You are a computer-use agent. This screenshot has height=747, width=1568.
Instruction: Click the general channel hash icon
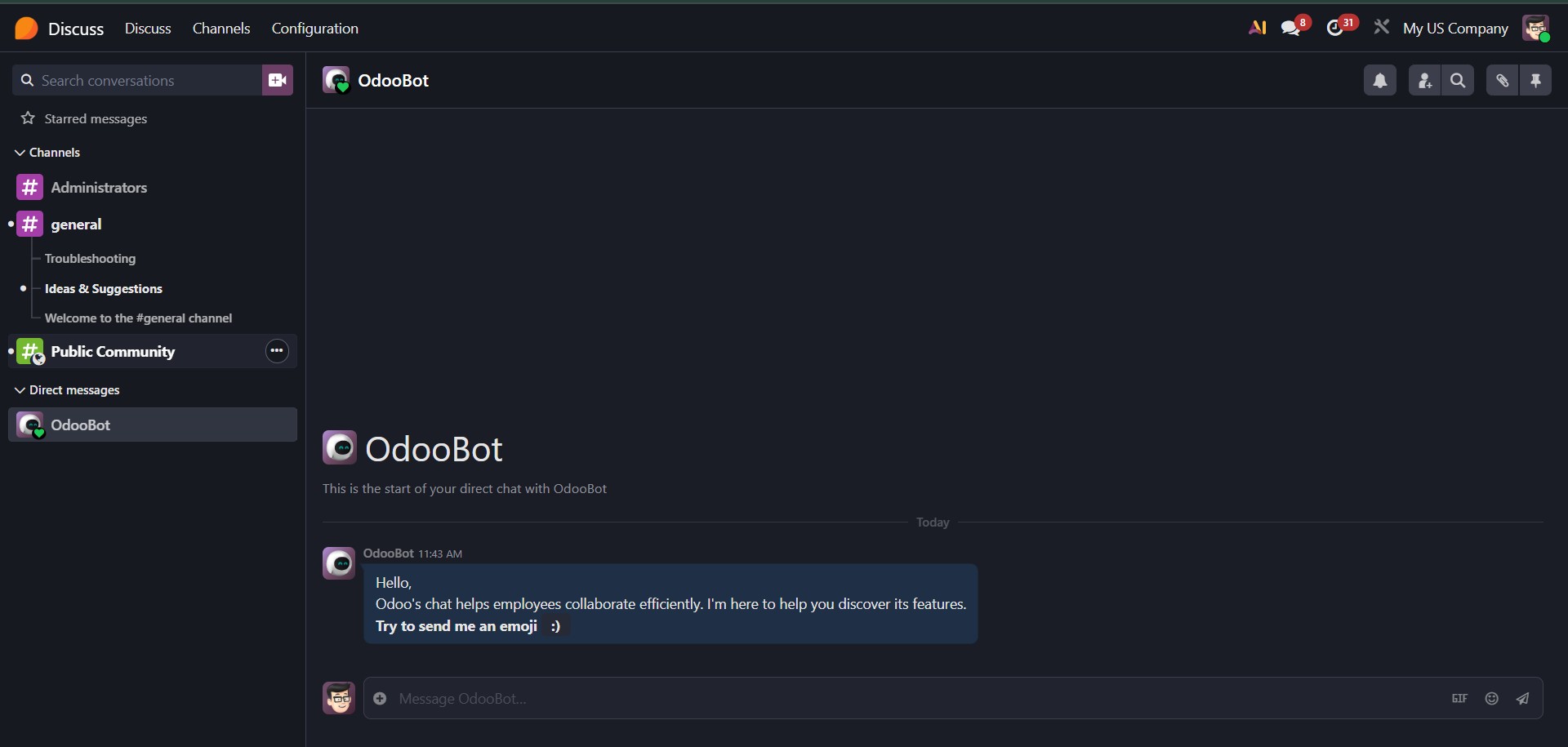coord(29,224)
